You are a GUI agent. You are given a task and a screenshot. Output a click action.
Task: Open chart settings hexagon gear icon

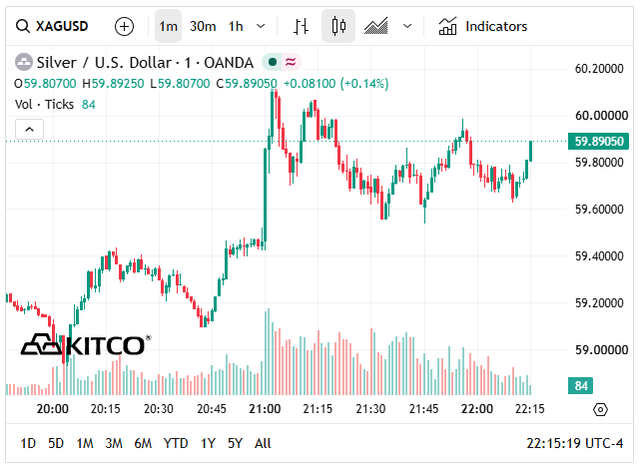tap(600, 409)
